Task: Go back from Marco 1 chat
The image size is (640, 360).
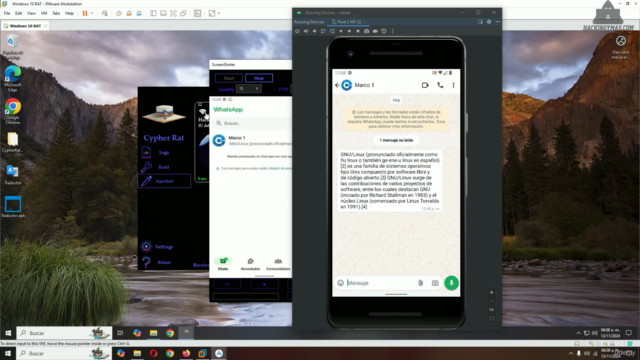Action: (337, 85)
